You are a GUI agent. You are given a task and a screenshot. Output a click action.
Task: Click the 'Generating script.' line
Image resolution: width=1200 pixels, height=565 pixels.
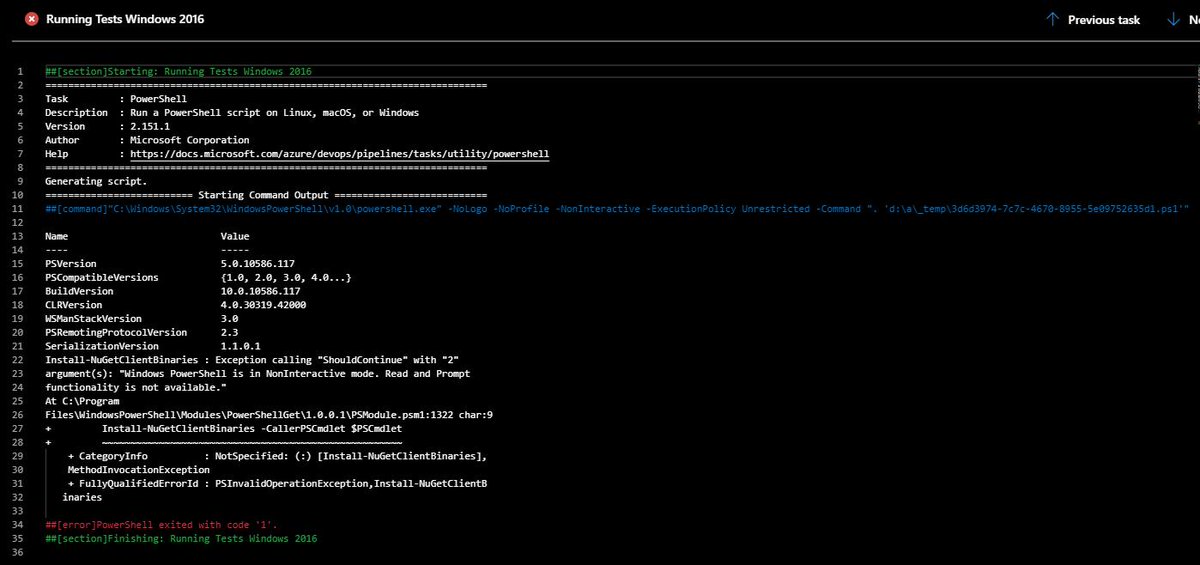[x=96, y=181]
